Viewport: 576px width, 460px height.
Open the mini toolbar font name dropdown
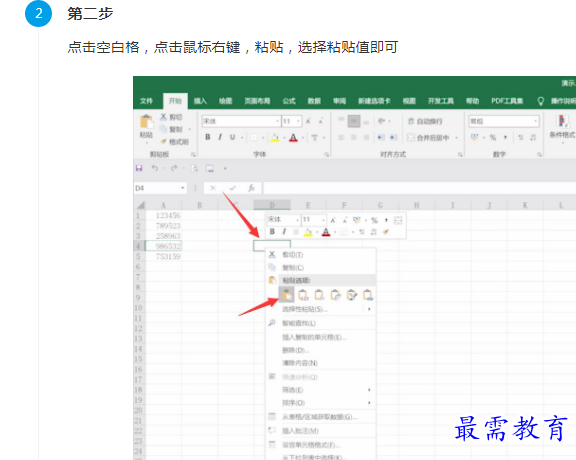coord(297,220)
